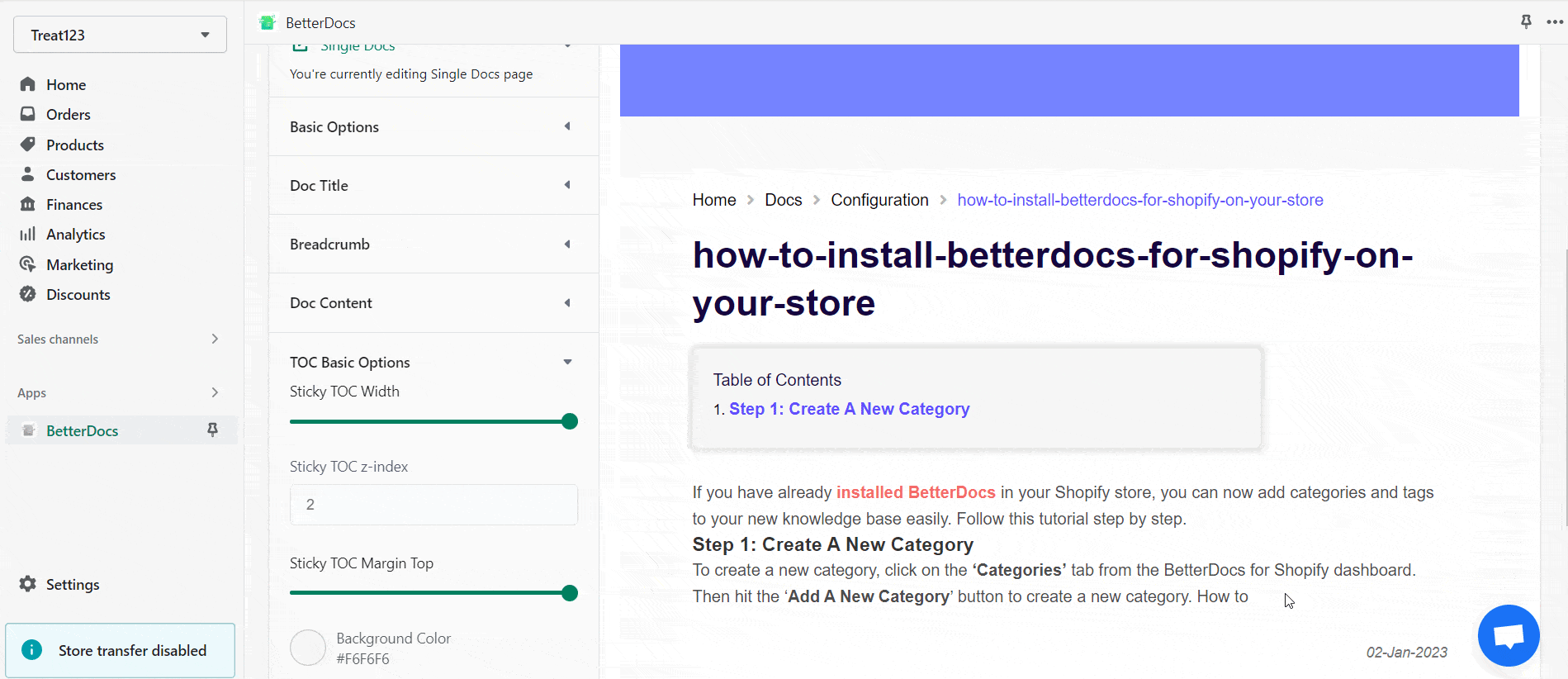Click the Store transfer info icon

pyautogui.click(x=31, y=650)
